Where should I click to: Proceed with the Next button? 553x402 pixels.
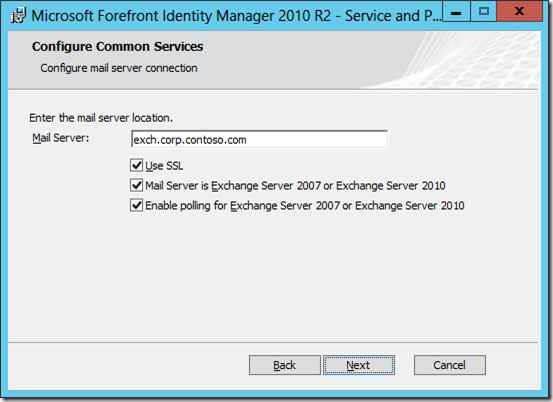click(x=359, y=365)
